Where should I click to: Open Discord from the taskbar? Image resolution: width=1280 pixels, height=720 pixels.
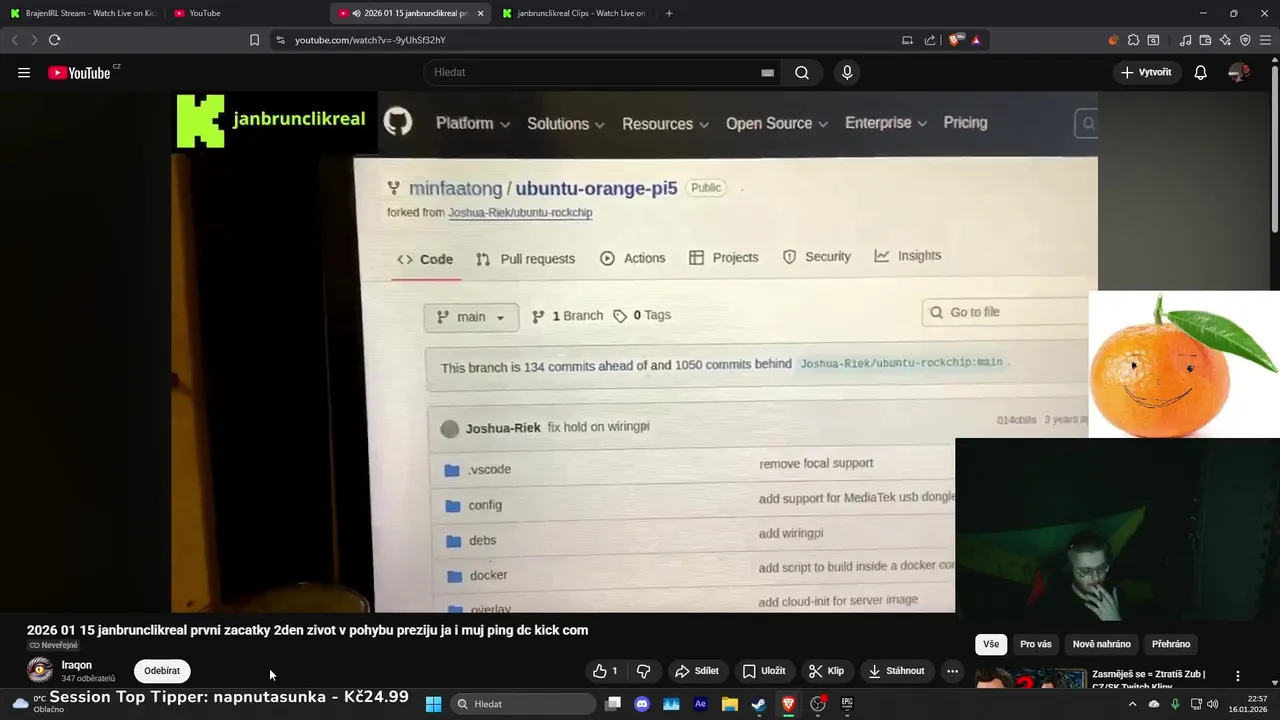(x=642, y=704)
